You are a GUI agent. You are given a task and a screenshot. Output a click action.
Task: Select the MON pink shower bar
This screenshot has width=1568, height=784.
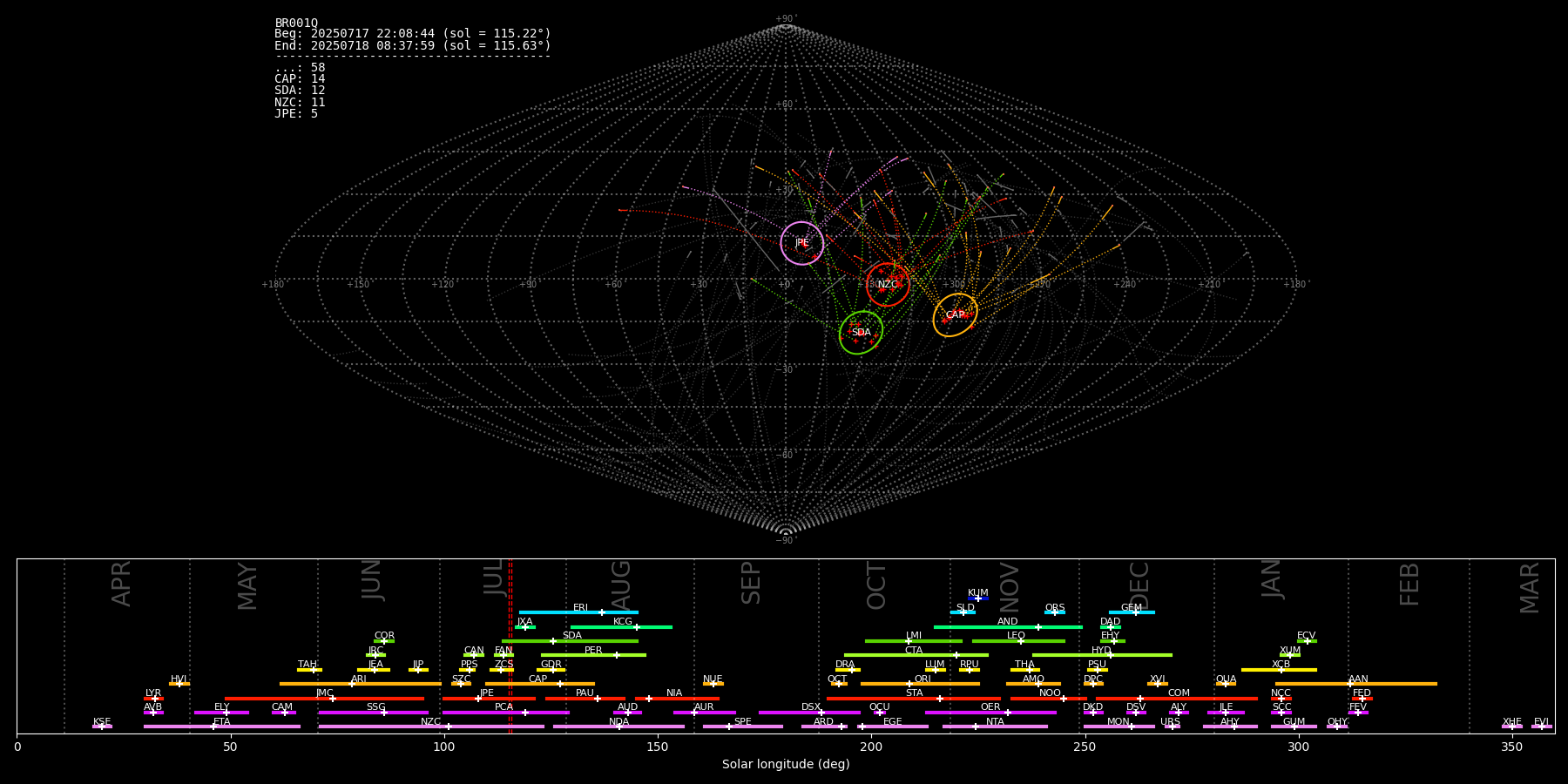click(x=1119, y=727)
